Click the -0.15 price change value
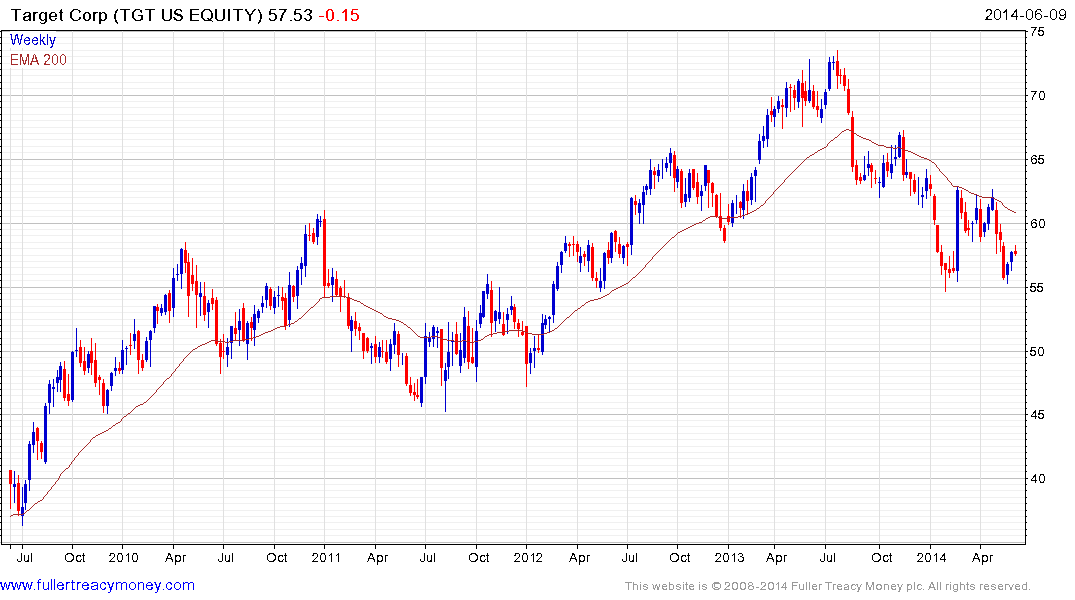This screenshot has width=1075, height=600. click(339, 15)
